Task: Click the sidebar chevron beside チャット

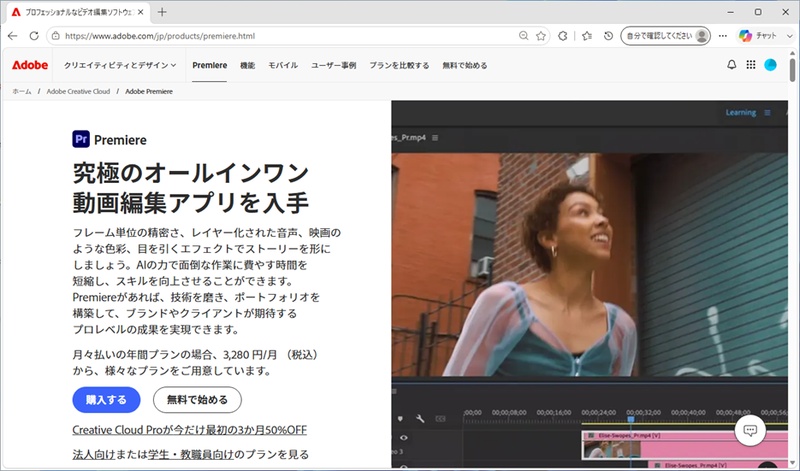Action: pyautogui.click(x=789, y=36)
